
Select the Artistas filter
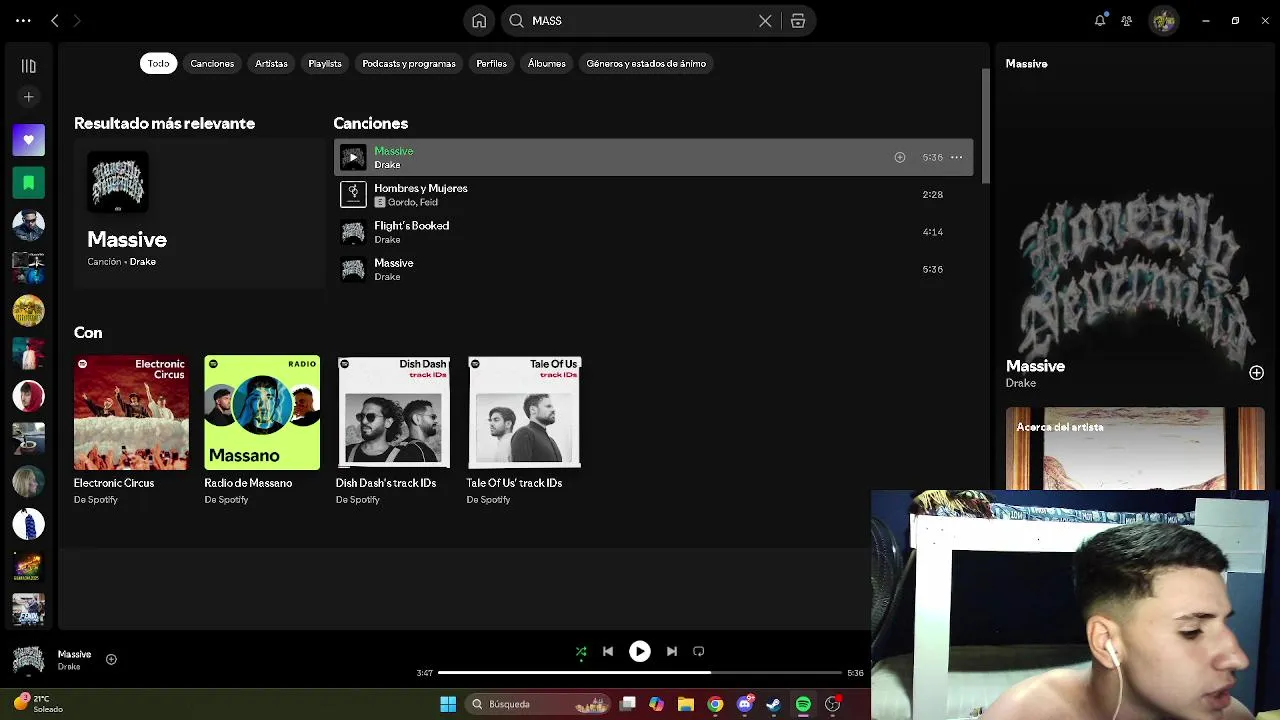(271, 63)
